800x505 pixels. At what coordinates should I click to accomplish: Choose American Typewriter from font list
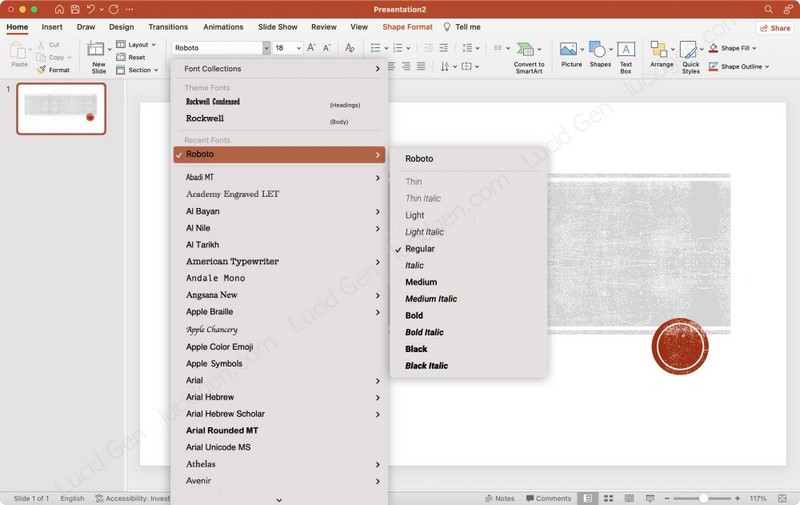[x=232, y=262]
